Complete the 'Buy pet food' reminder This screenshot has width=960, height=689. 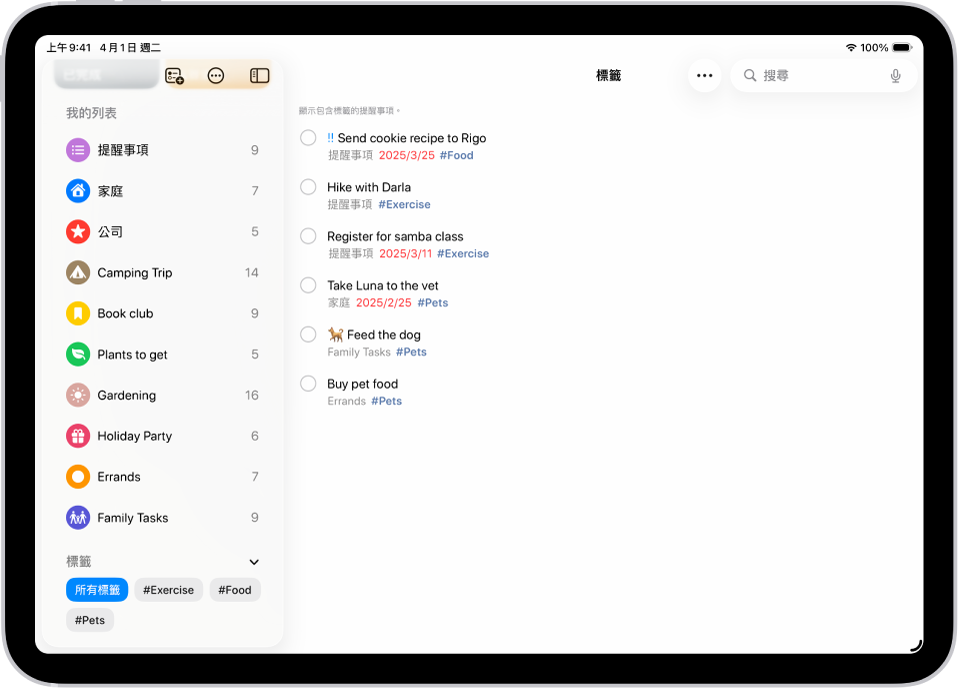click(x=308, y=383)
